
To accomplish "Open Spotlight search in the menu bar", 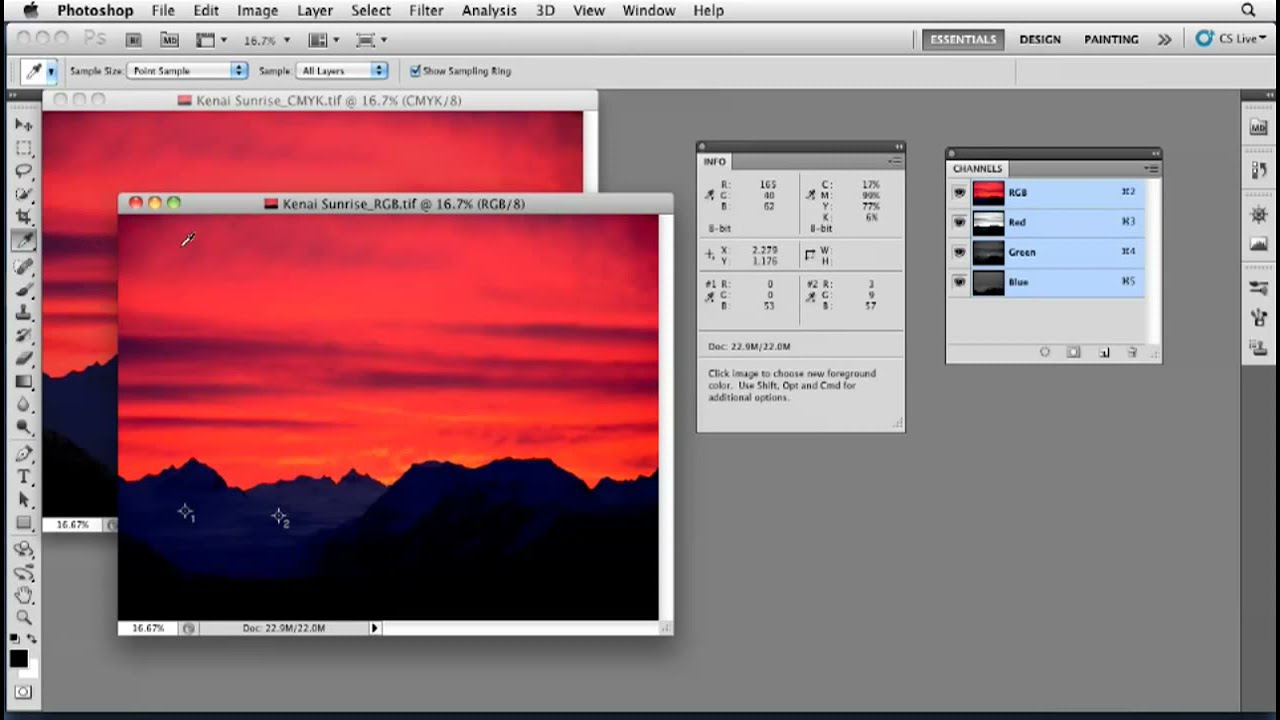I will (1248, 11).
